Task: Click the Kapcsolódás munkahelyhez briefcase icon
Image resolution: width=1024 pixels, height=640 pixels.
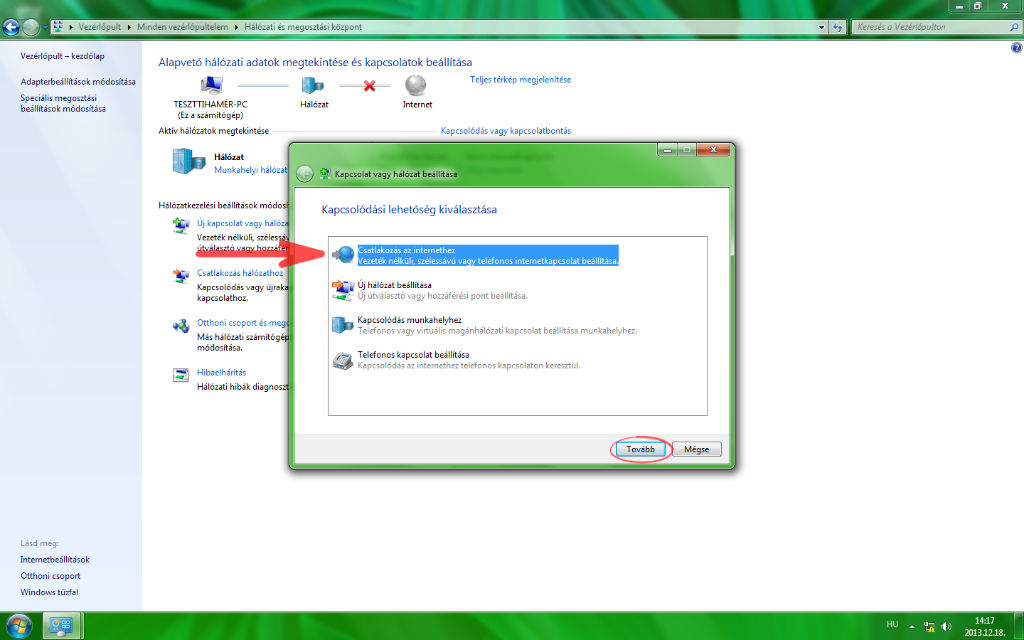Action: click(339, 324)
